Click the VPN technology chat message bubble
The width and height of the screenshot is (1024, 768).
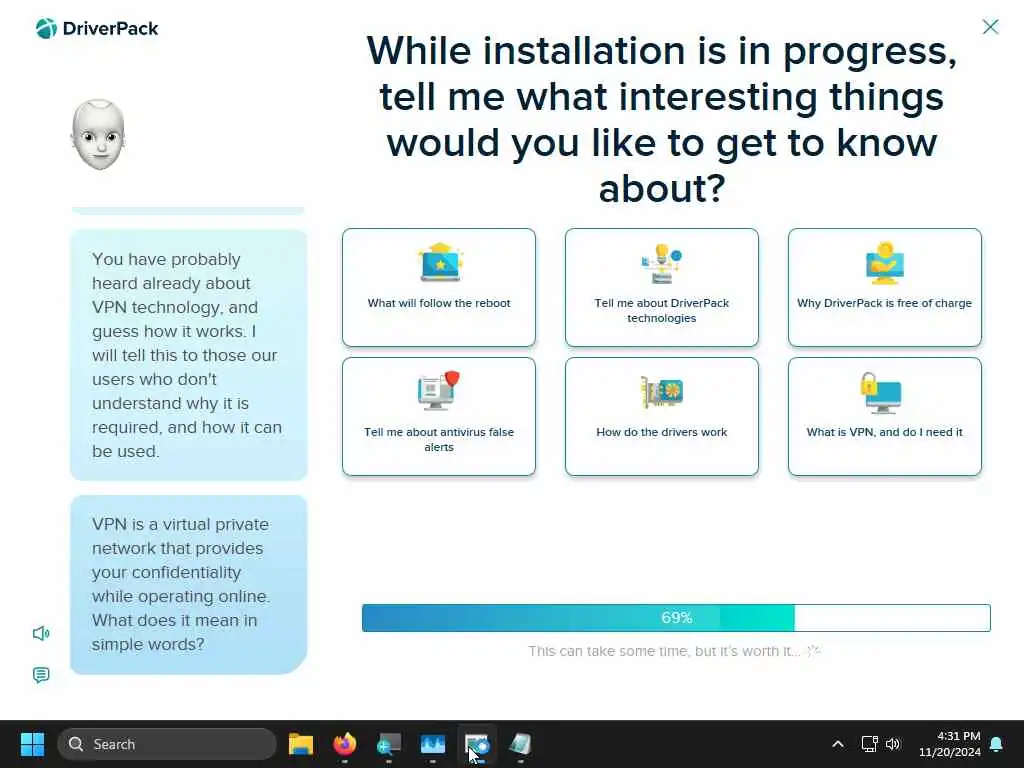(x=189, y=355)
